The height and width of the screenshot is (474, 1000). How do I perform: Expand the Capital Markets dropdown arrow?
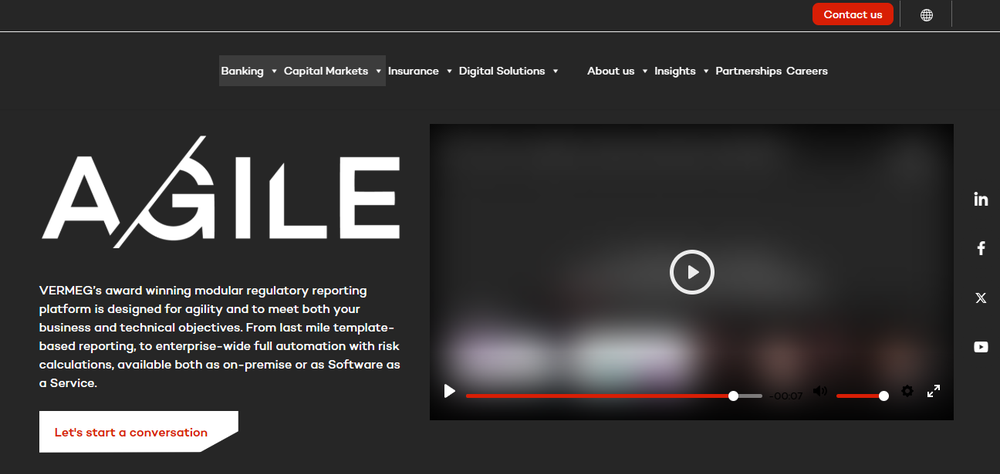[378, 71]
